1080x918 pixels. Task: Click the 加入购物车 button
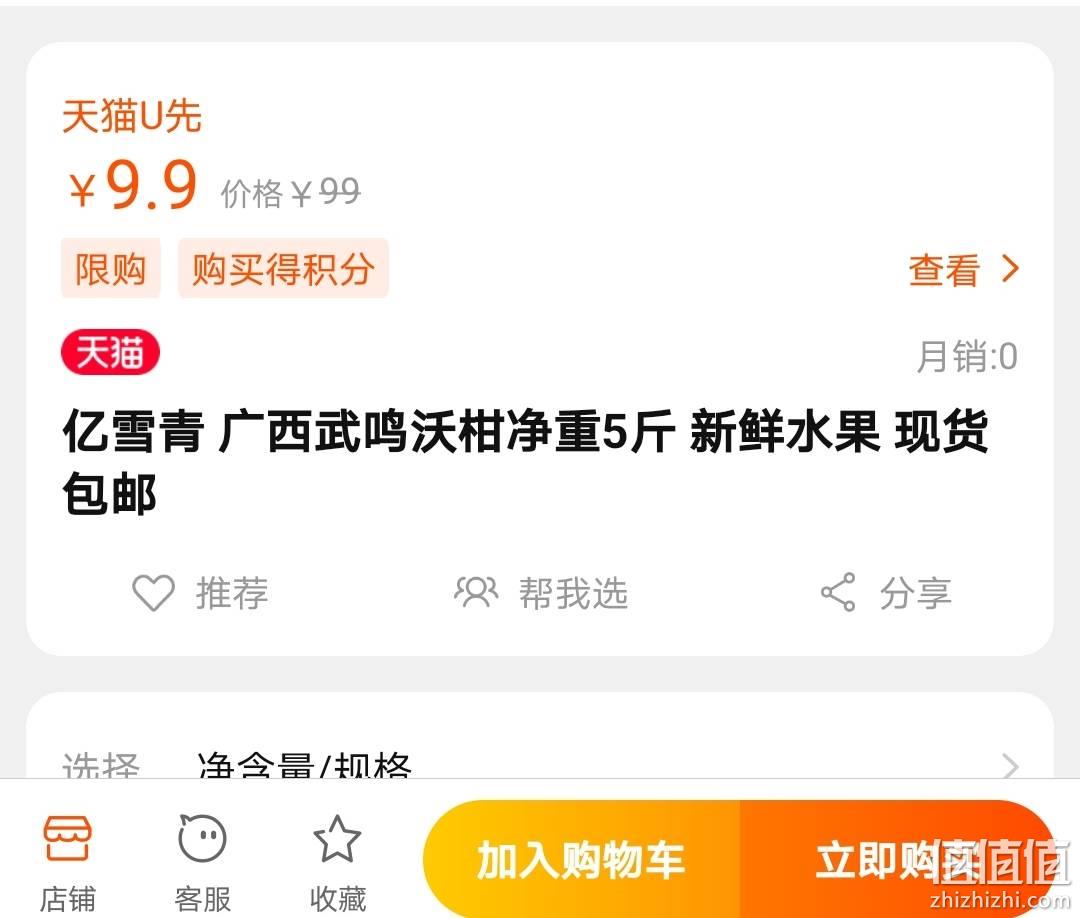[581, 859]
